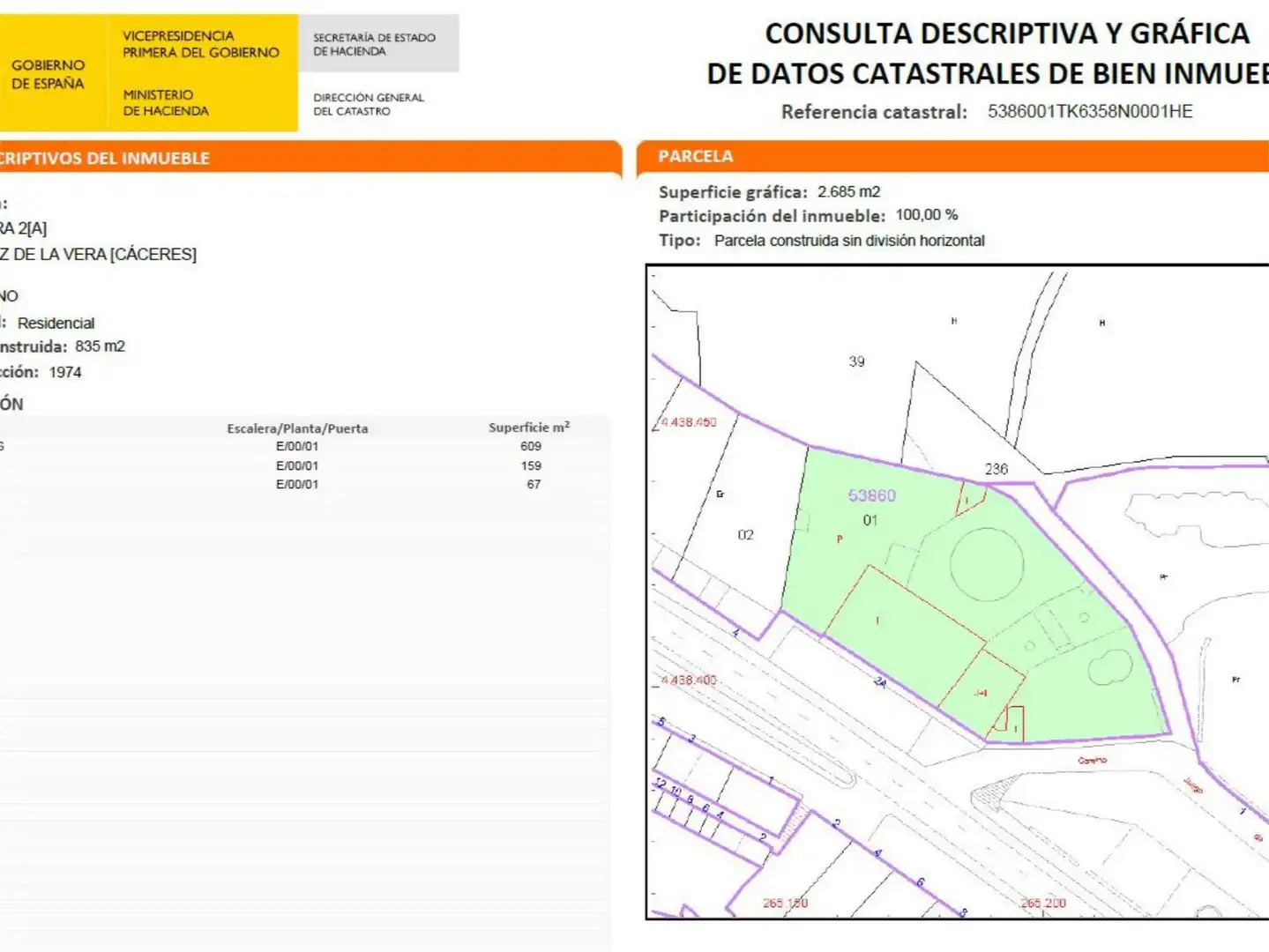Click the circular feature inside the green parcel

(x=987, y=564)
